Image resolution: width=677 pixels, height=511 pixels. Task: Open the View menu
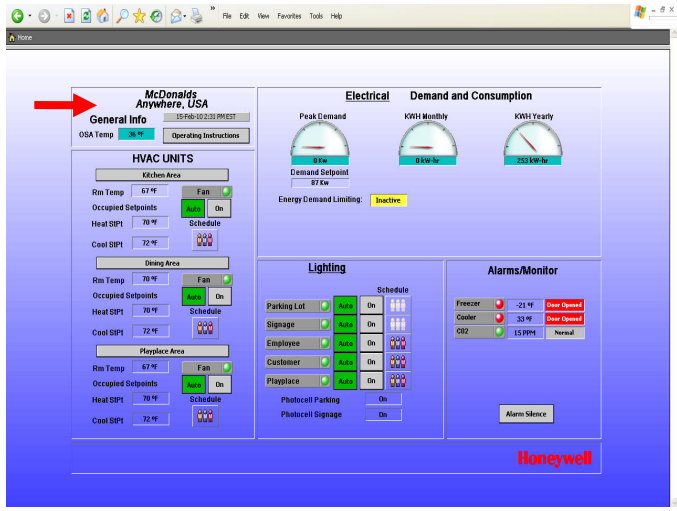(x=263, y=16)
